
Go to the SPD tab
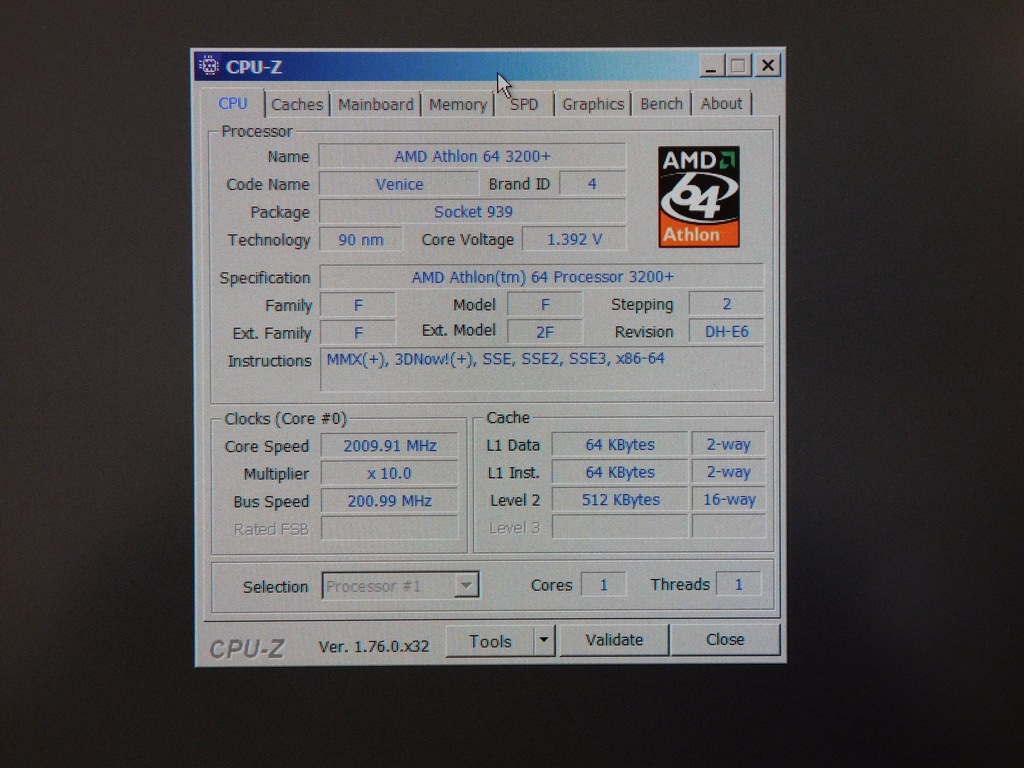(524, 104)
